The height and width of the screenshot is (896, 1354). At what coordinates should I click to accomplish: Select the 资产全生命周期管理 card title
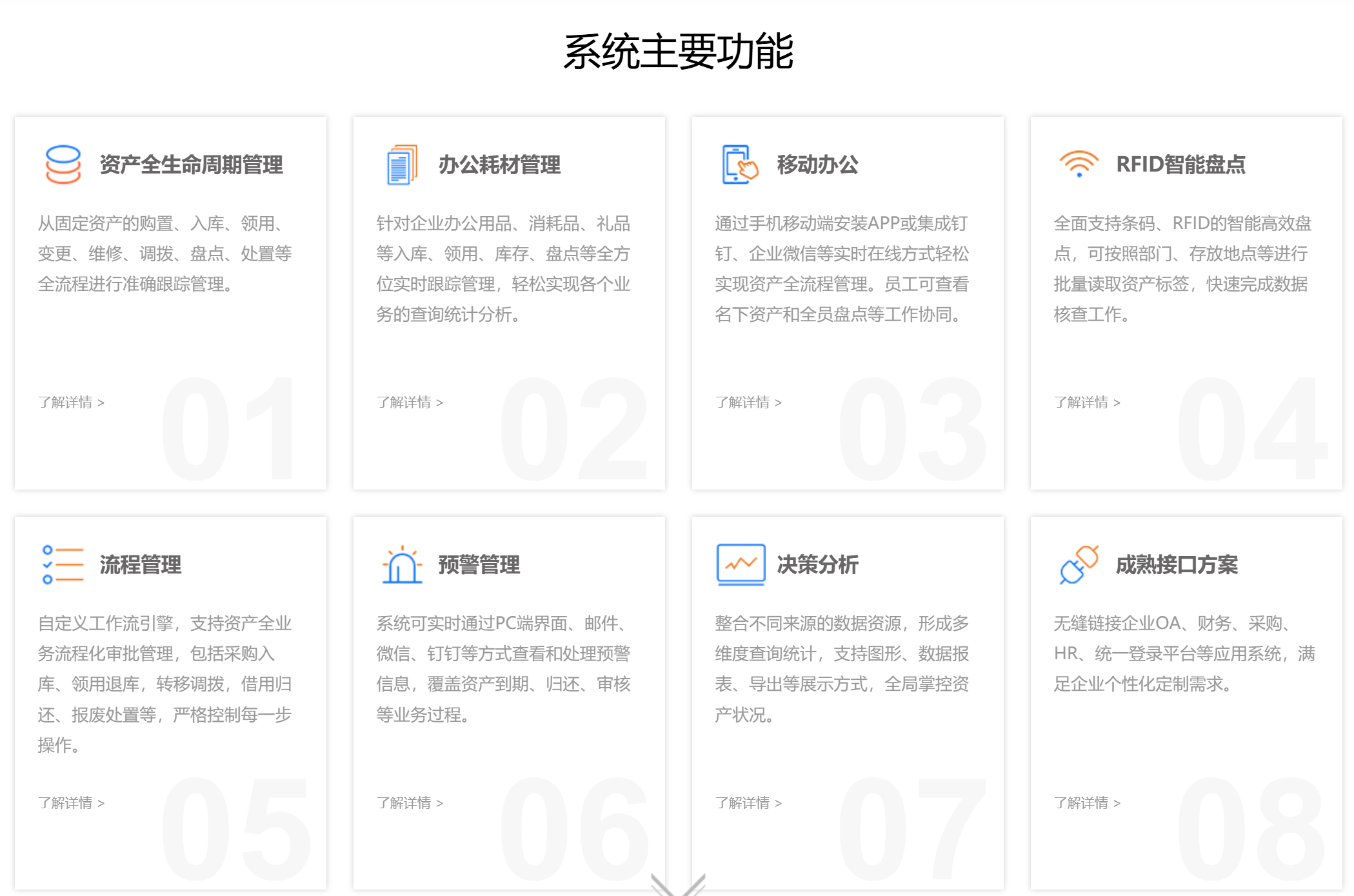pyautogui.click(x=191, y=165)
